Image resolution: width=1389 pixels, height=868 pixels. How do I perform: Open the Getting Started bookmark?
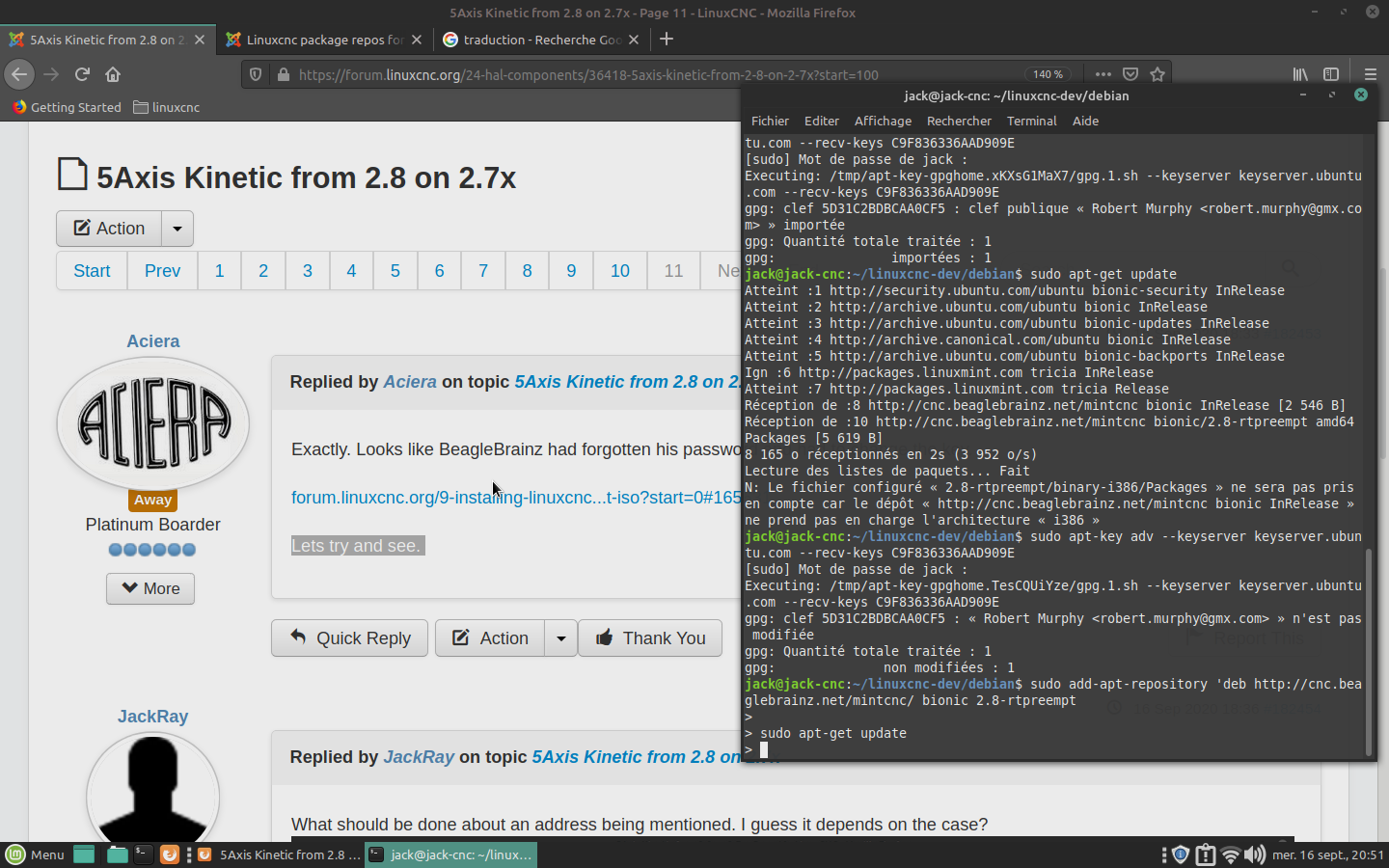[67, 107]
